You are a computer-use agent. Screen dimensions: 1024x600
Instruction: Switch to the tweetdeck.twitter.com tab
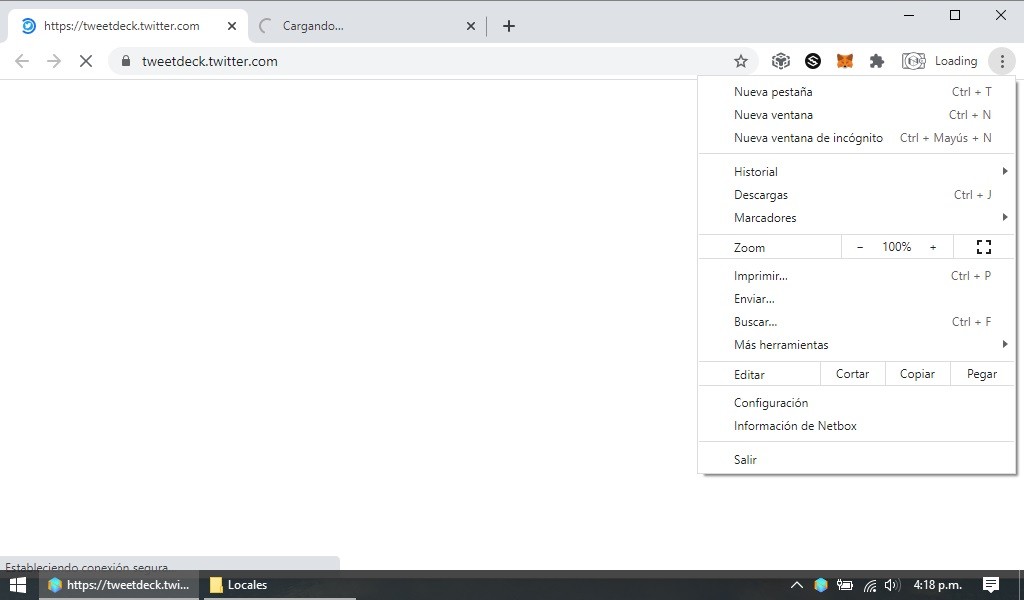tap(128, 26)
